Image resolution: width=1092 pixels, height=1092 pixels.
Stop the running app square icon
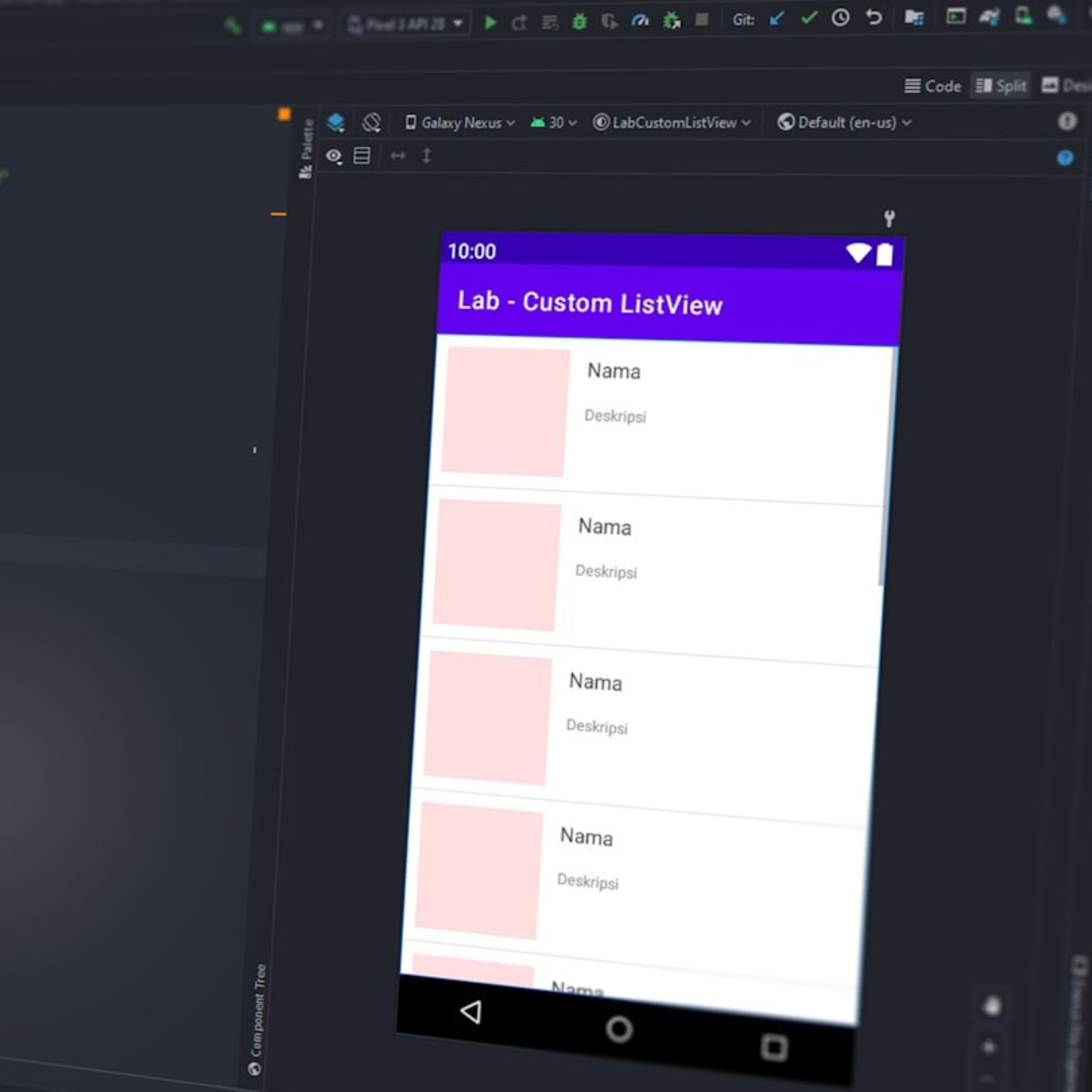pos(702,21)
